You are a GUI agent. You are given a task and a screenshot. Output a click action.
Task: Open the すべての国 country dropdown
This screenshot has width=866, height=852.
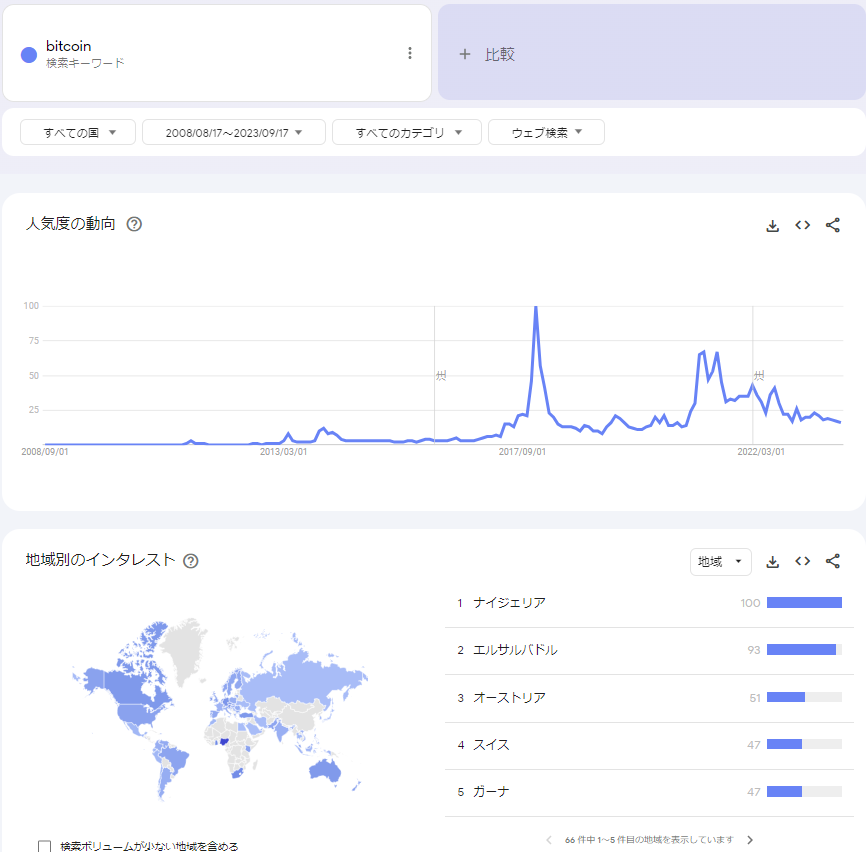click(78, 133)
